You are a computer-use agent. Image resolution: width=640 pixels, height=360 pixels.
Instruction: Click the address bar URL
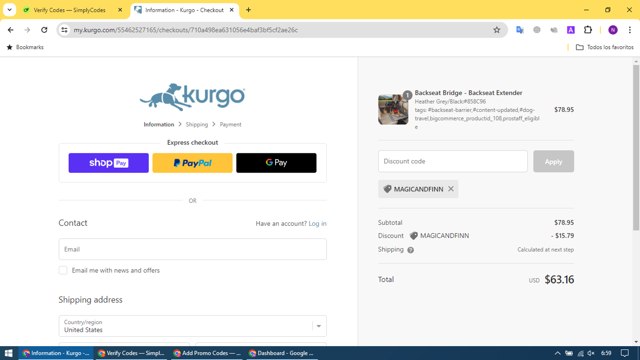pos(186,30)
